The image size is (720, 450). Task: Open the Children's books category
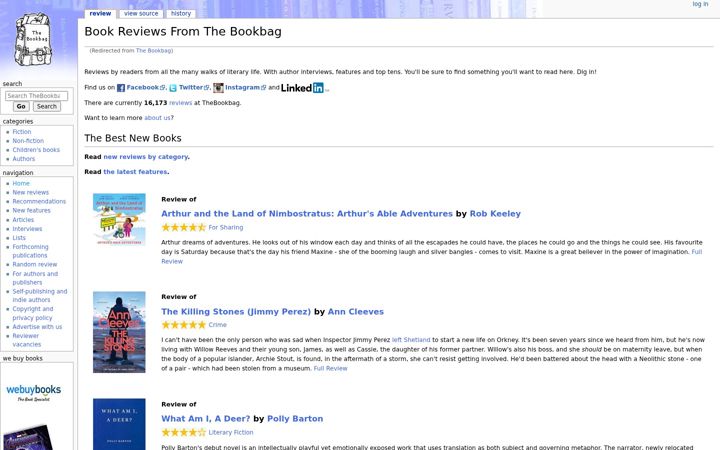(36, 150)
